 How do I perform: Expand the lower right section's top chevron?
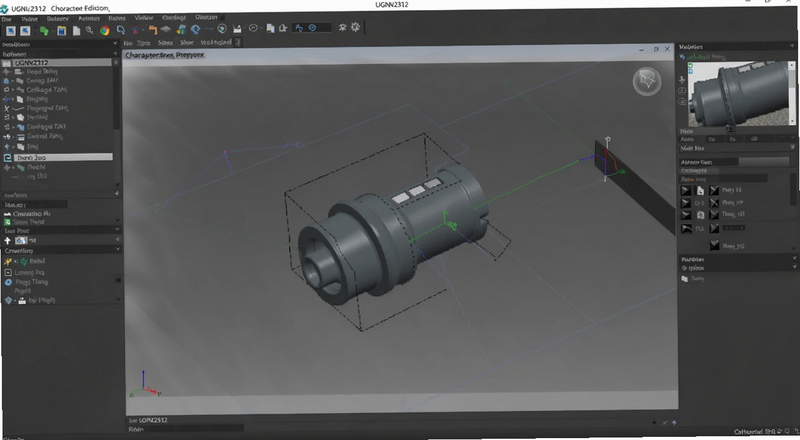point(794,259)
